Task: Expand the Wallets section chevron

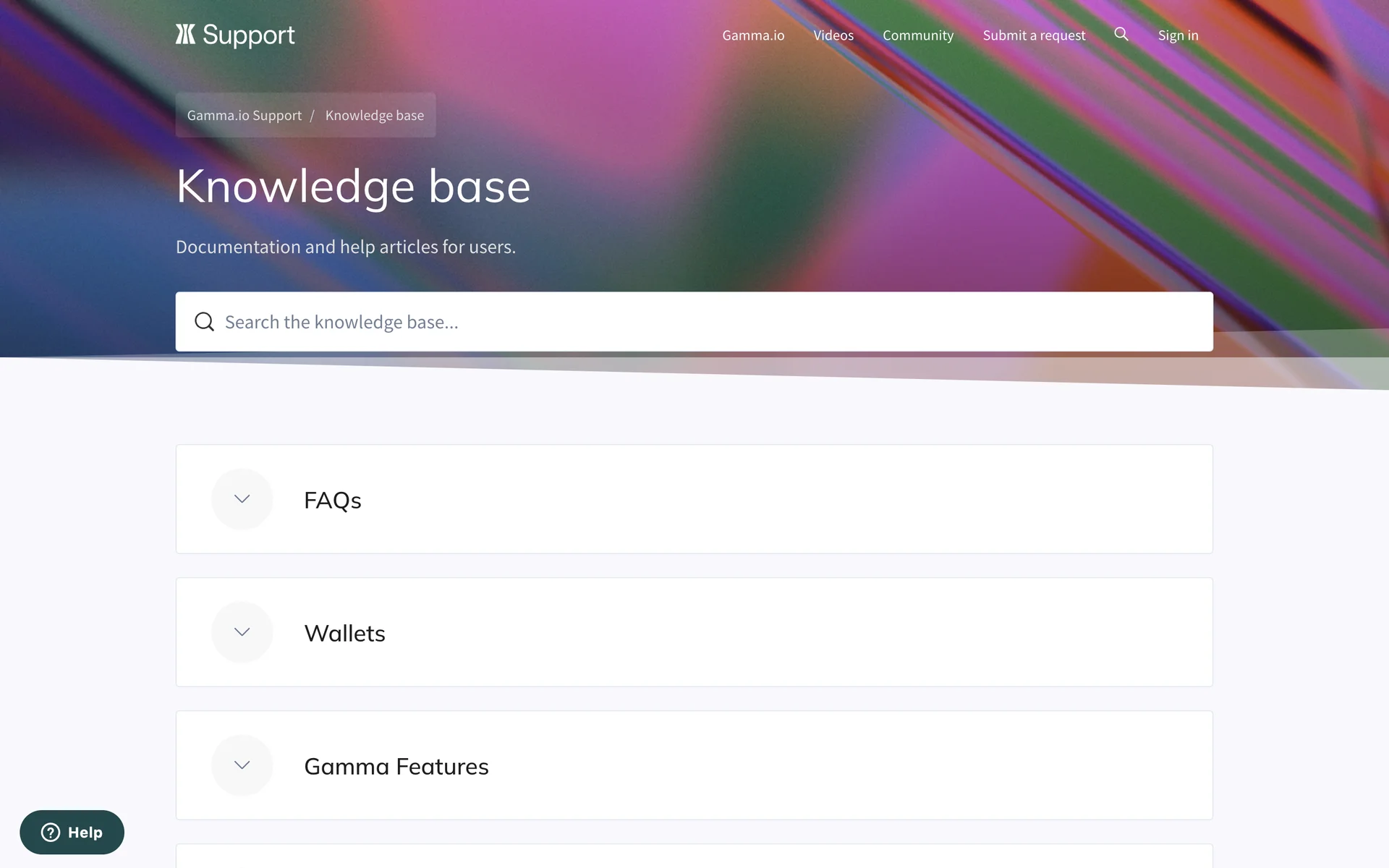Action: pyautogui.click(x=242, y=632)
